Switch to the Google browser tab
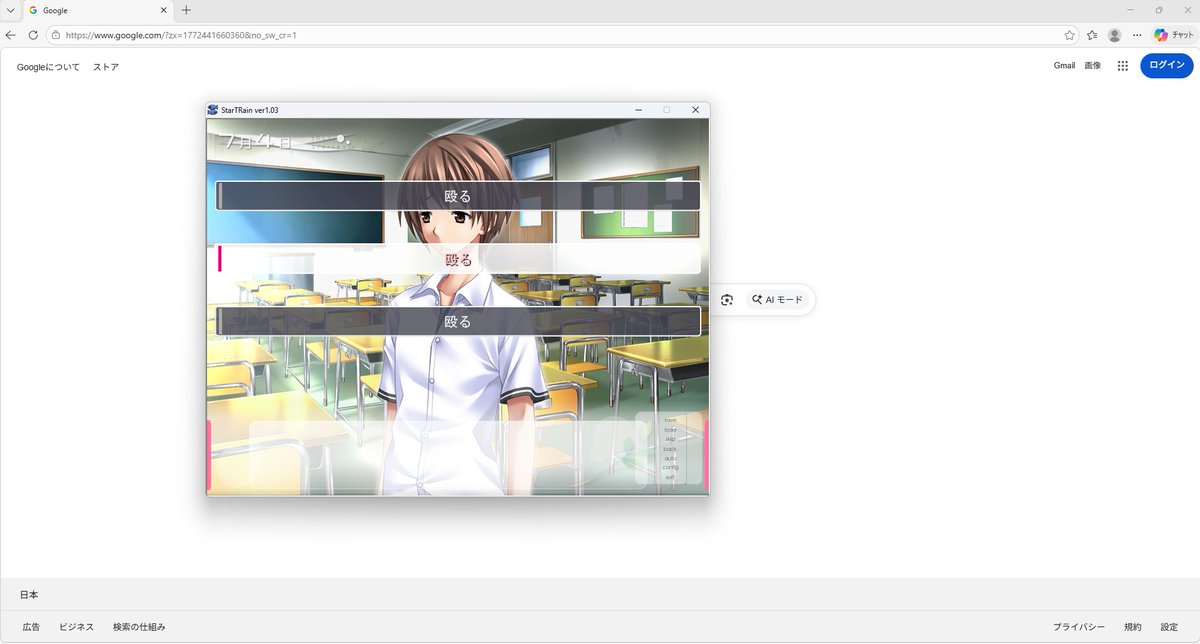The image size is (1200, 644). coord(99,10)
